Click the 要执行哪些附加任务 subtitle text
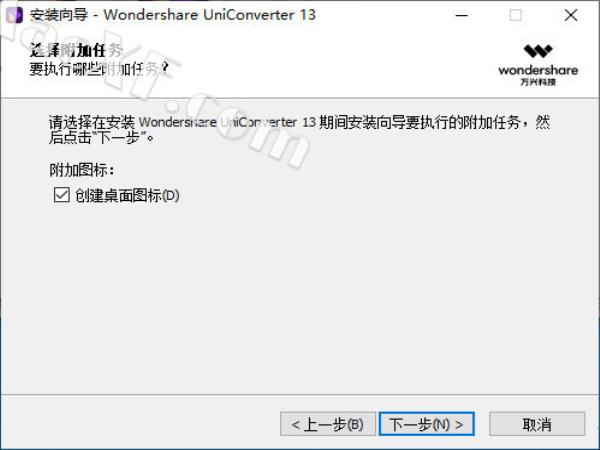Image resolution: width=600 pixels, height=450 pixels. [x=99, y=69]
